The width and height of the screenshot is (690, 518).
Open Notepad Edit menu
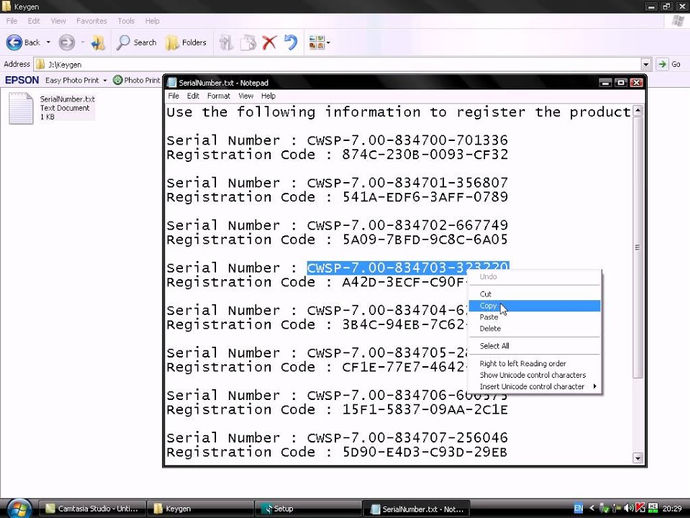(x=193, y=96)
